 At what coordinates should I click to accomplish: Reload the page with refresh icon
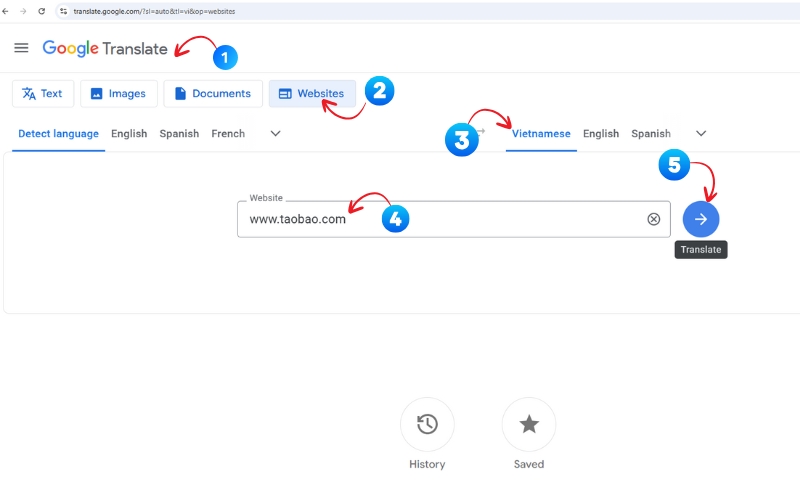[x=41, y=11]
